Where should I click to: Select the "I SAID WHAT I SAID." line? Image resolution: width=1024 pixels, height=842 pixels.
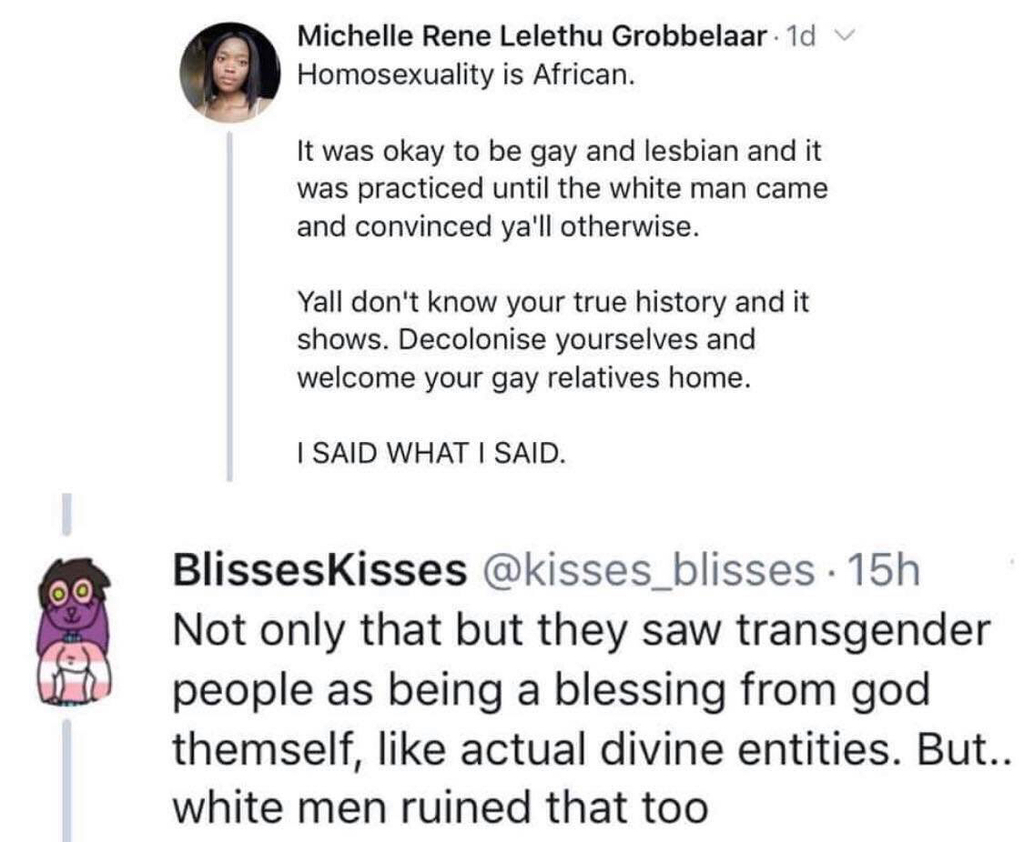click(x=431, y=455)
